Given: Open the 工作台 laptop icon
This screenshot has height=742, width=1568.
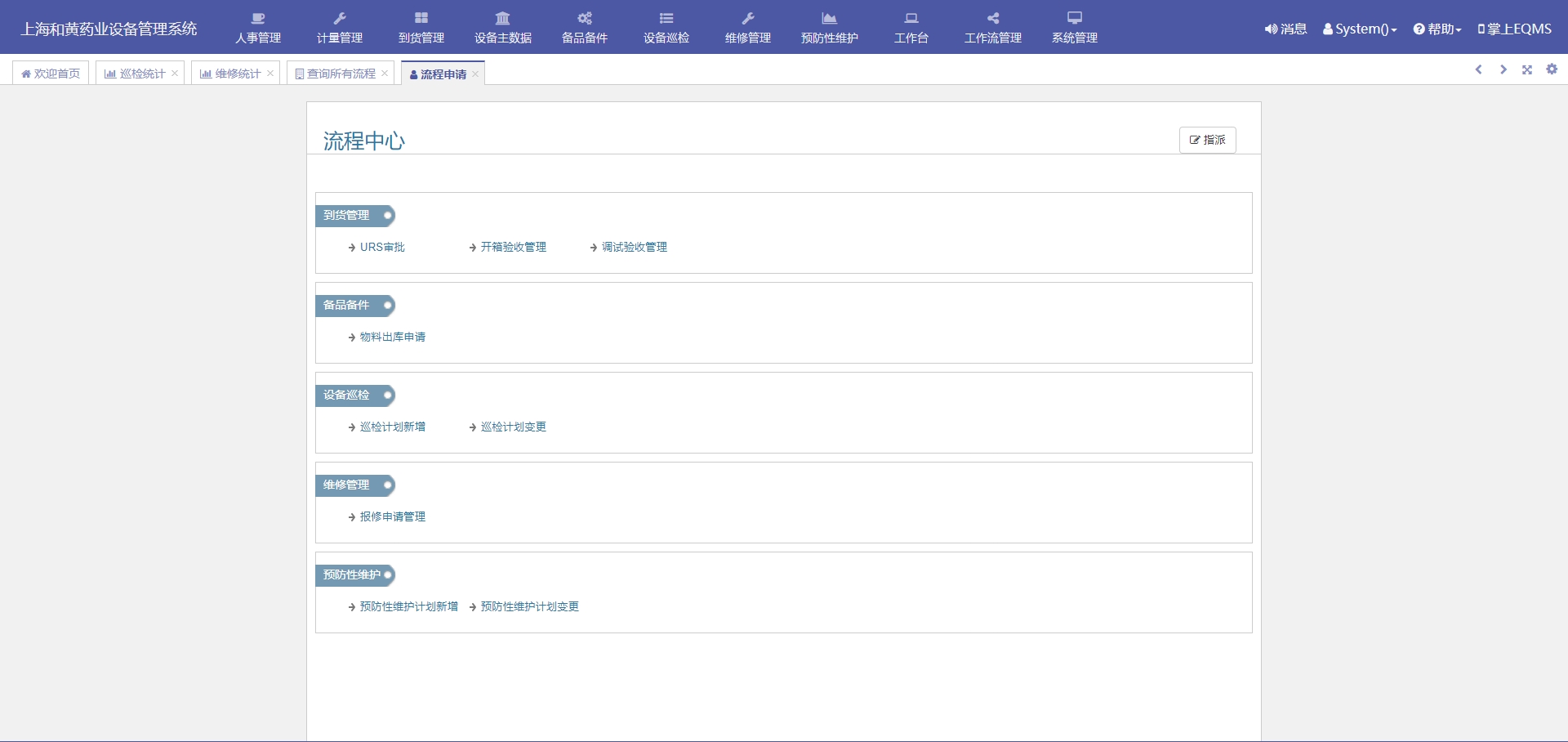Looking at the screenshot, I should point(911,18).
